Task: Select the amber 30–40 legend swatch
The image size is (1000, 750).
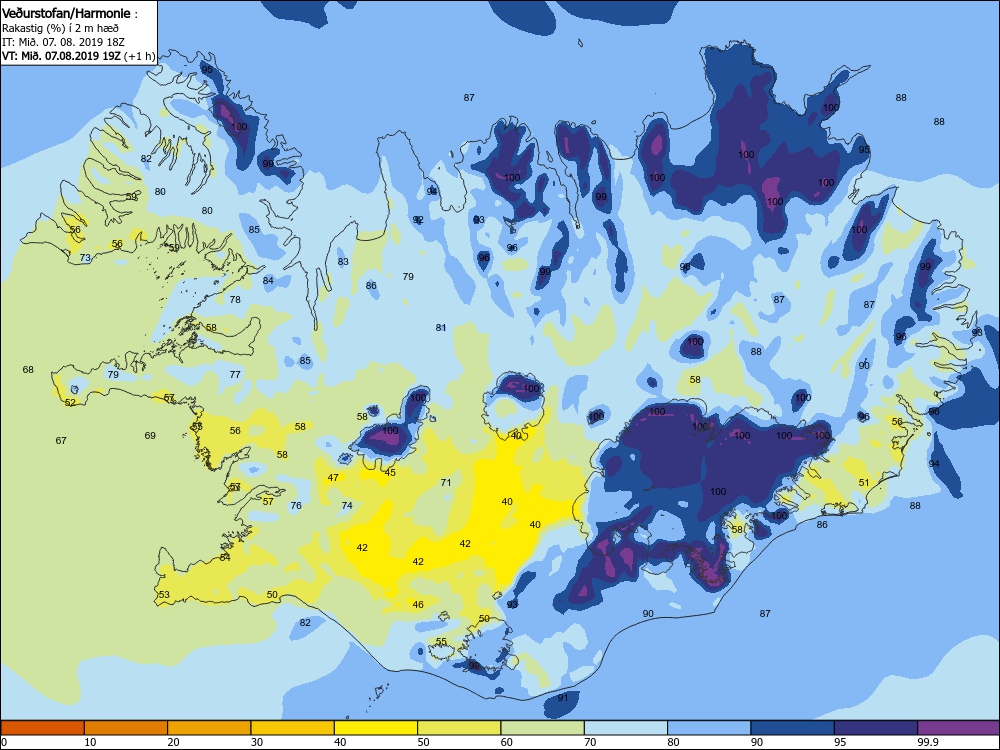Action: (292, 728)
